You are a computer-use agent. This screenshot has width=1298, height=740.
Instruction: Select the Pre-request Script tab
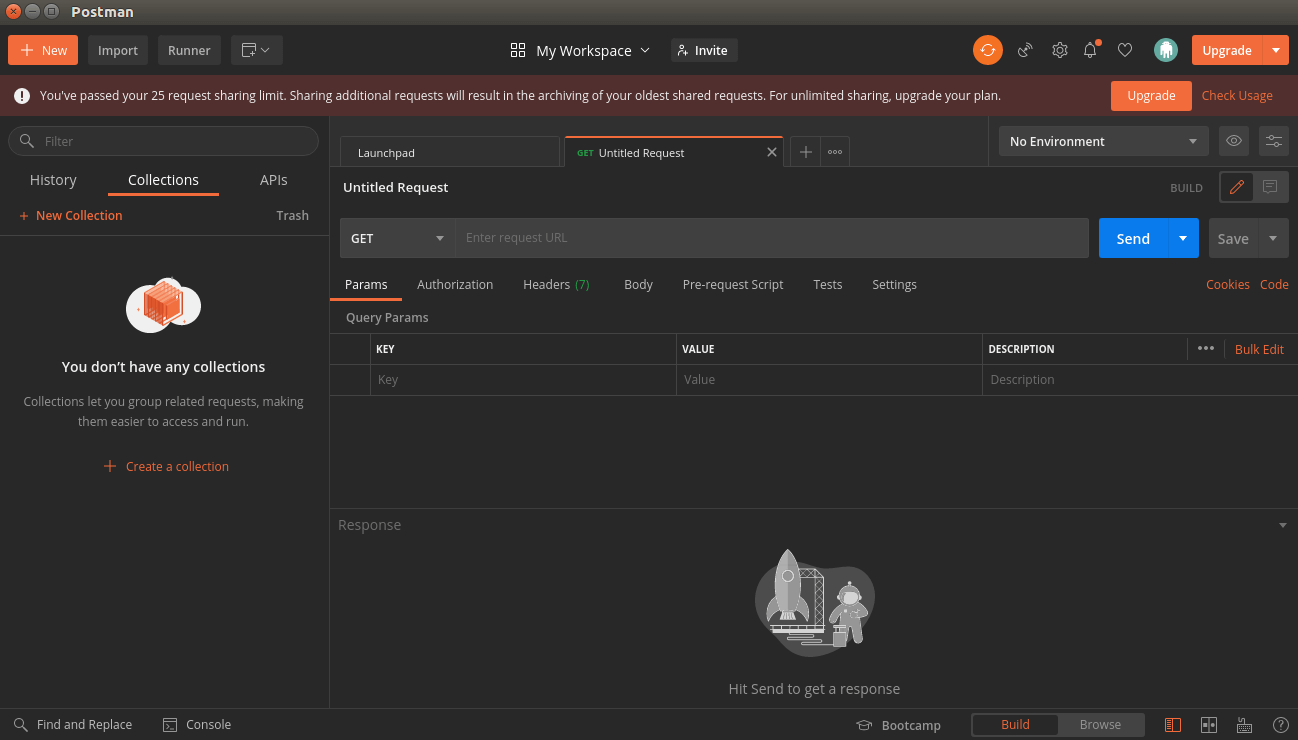[x=733, y=284]
